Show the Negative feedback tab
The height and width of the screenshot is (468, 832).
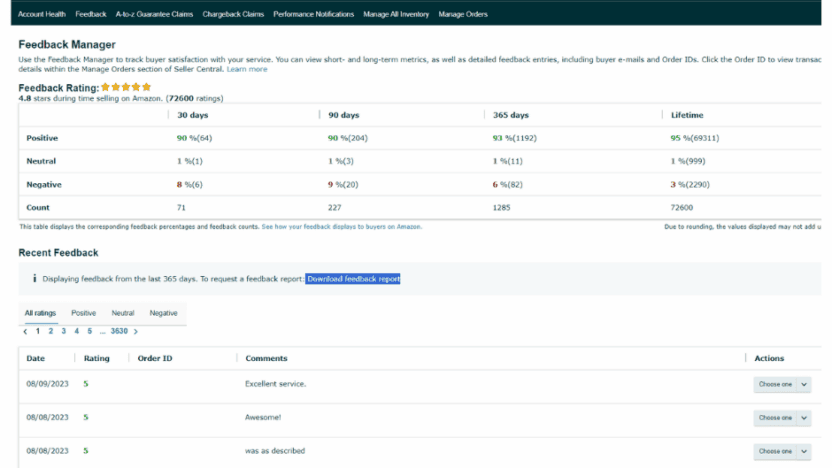tap(163, 313)
